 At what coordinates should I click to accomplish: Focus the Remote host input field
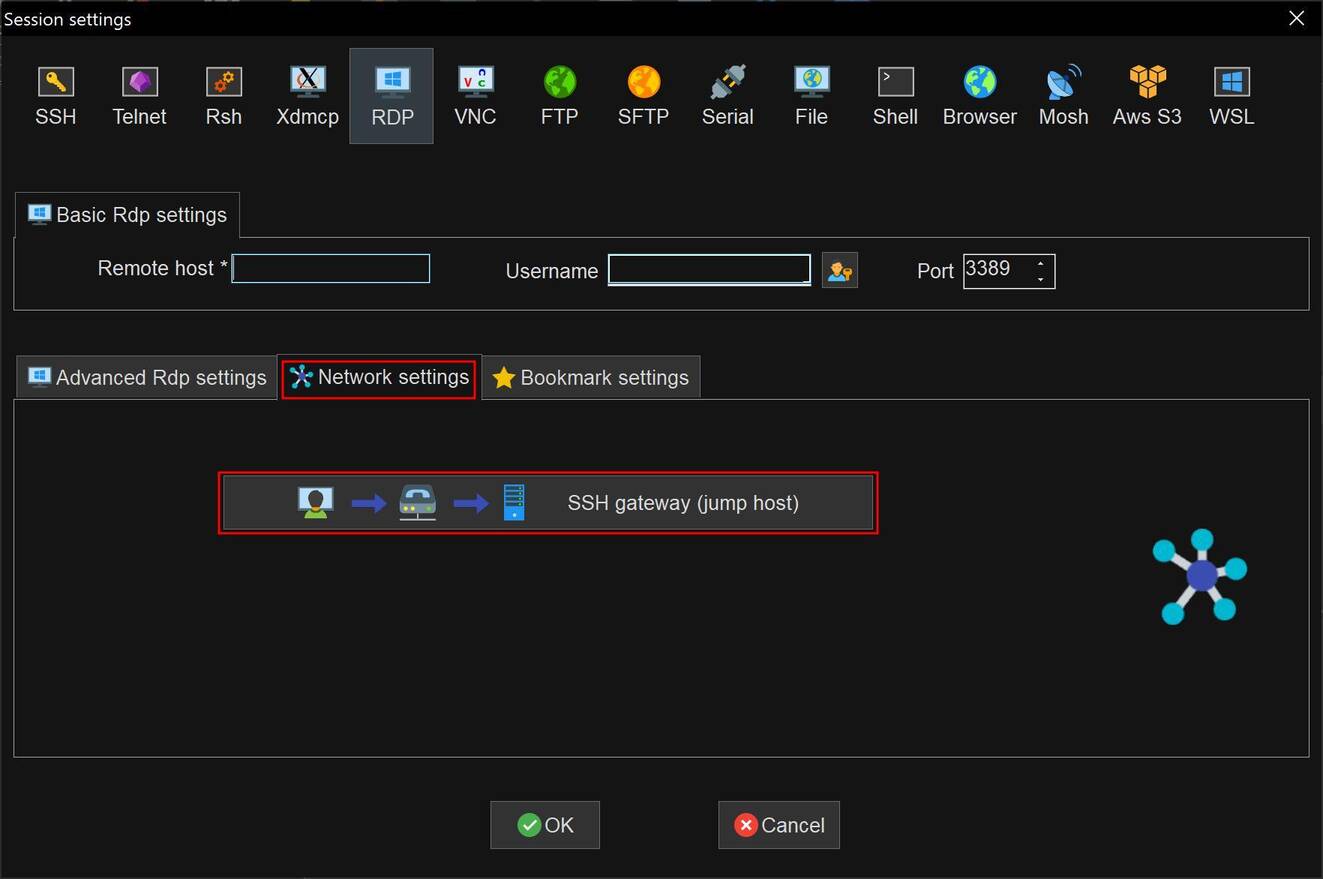[331, 269]
